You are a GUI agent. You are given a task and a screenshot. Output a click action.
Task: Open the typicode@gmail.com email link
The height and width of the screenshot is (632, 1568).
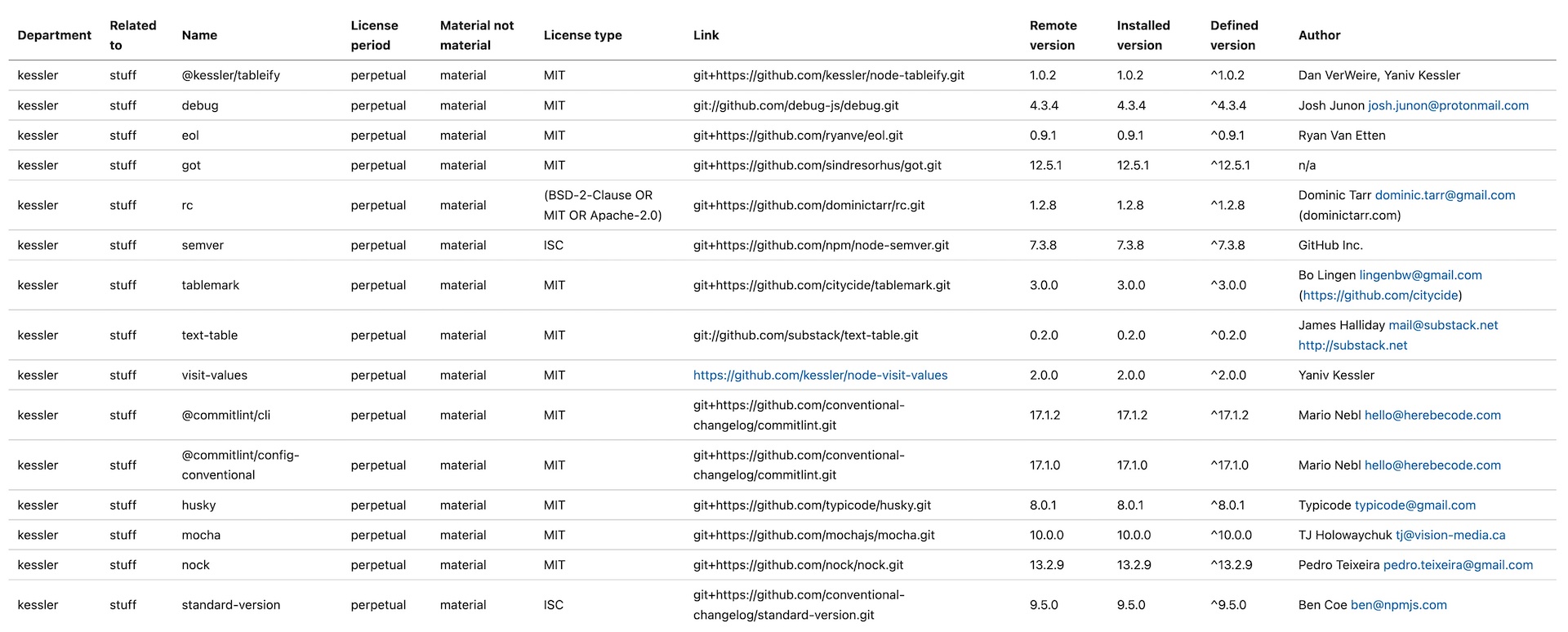tap(1414, 505)
